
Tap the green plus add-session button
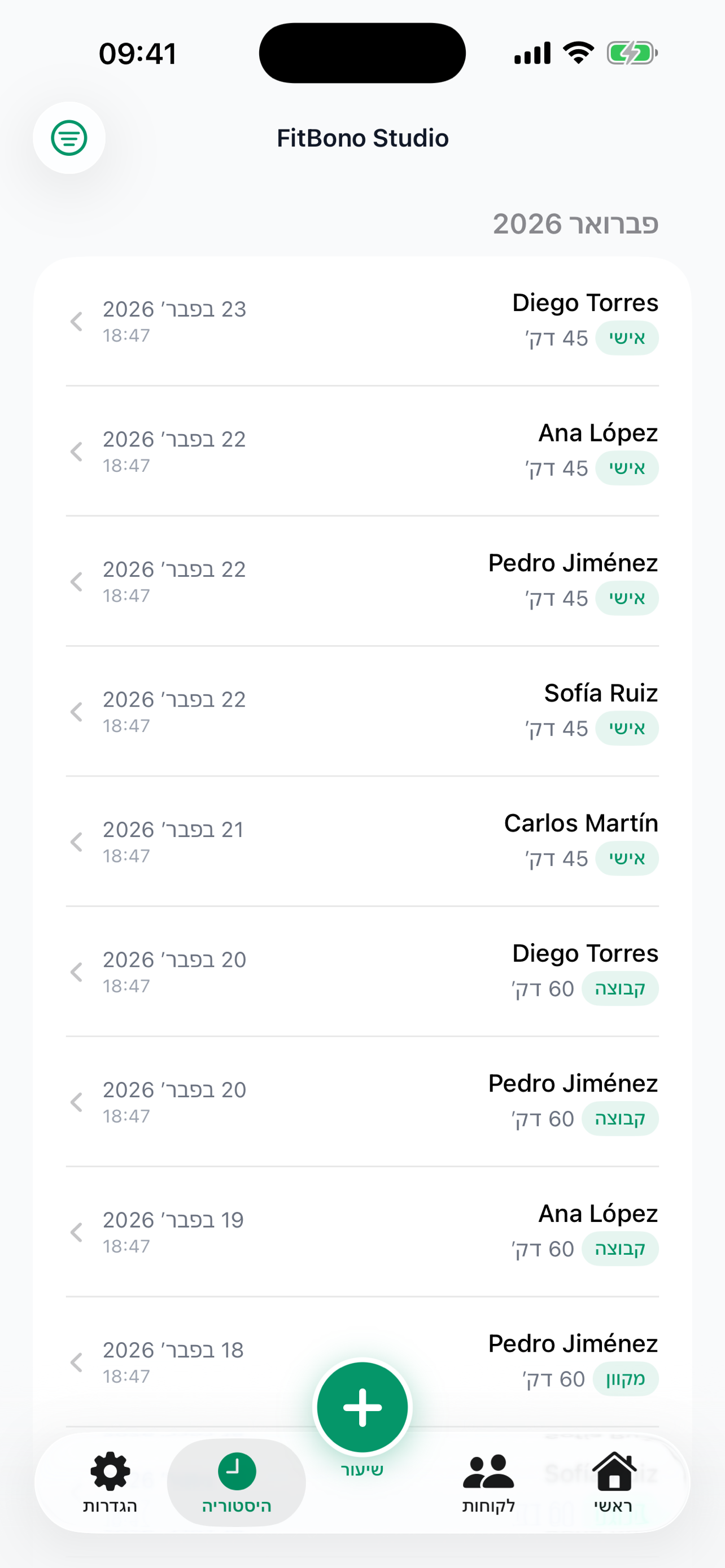[x=362, y=1407]
